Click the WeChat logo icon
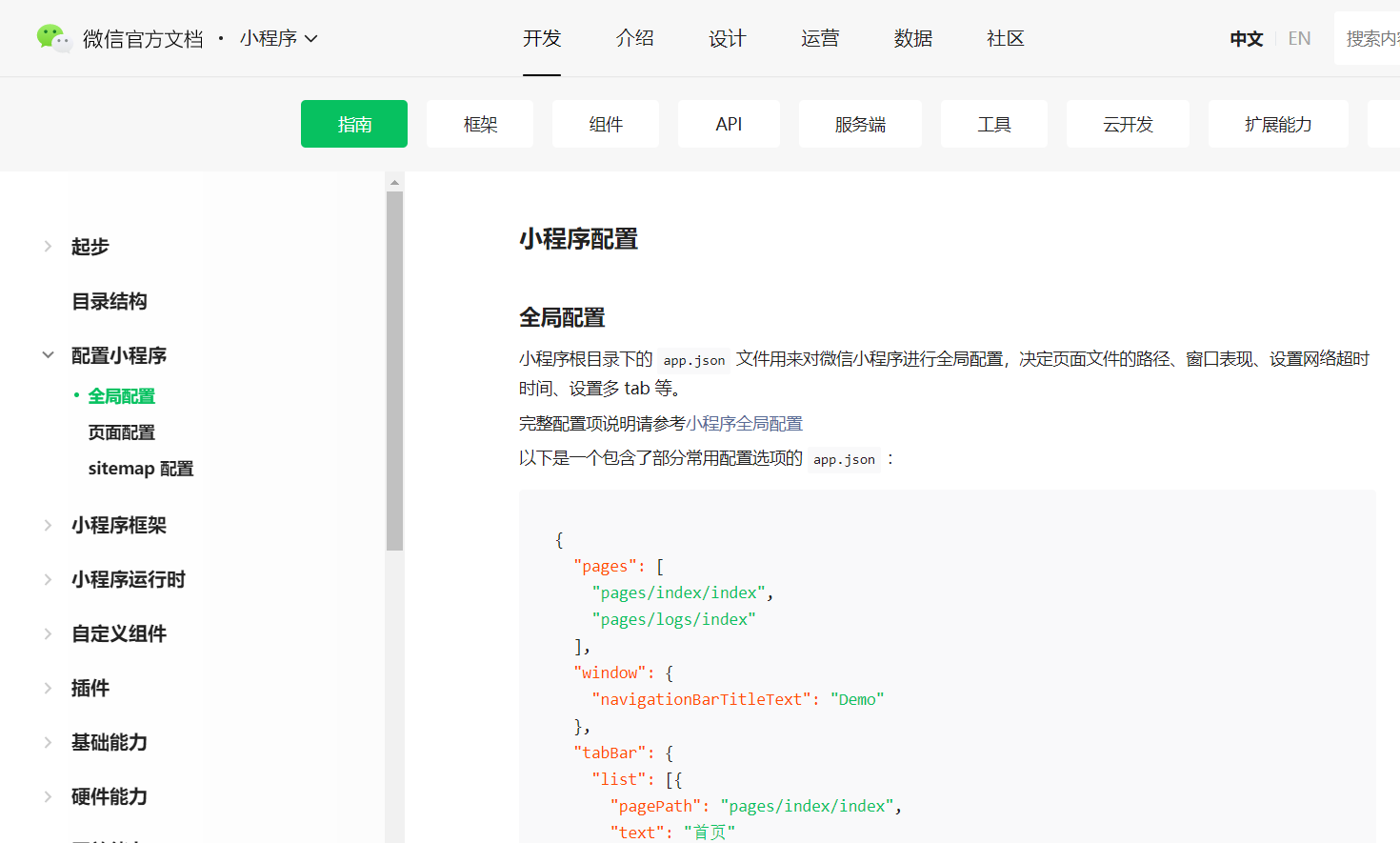This screenshot has width=1400, height=843. click(x=53, y=38)
